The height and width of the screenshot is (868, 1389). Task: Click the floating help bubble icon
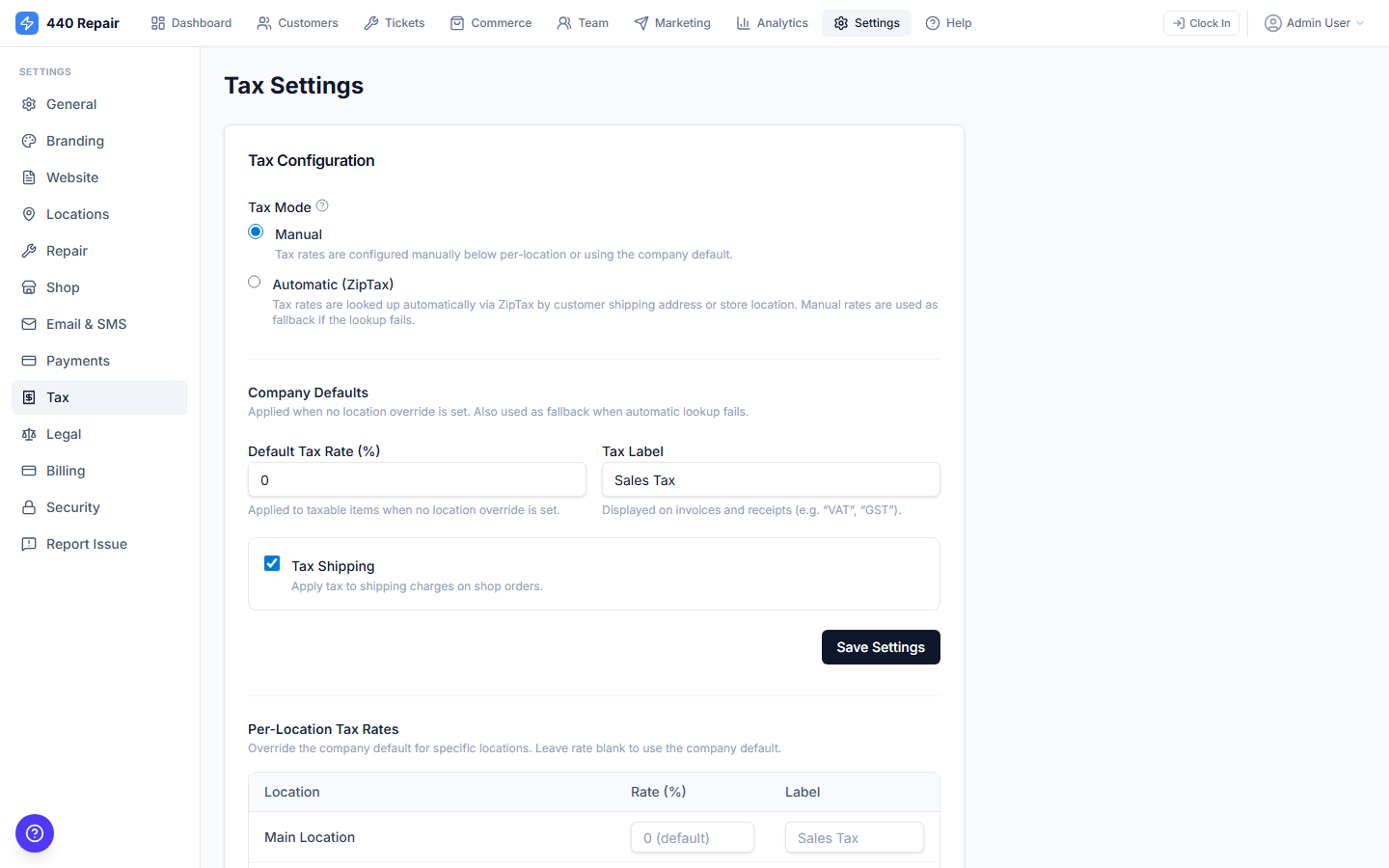(x=35, y=833)
